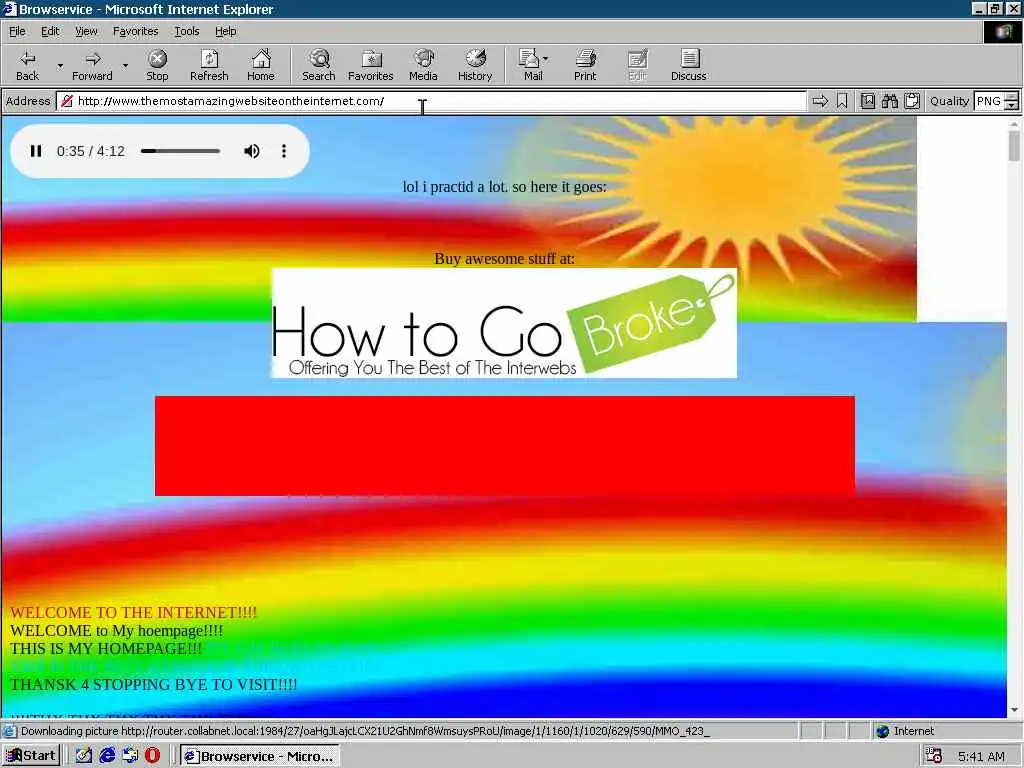Click the How to Go Broke banner
The height and width of the screenshot is (768, 1024).
pyautogui.click(x=504, y=323)
